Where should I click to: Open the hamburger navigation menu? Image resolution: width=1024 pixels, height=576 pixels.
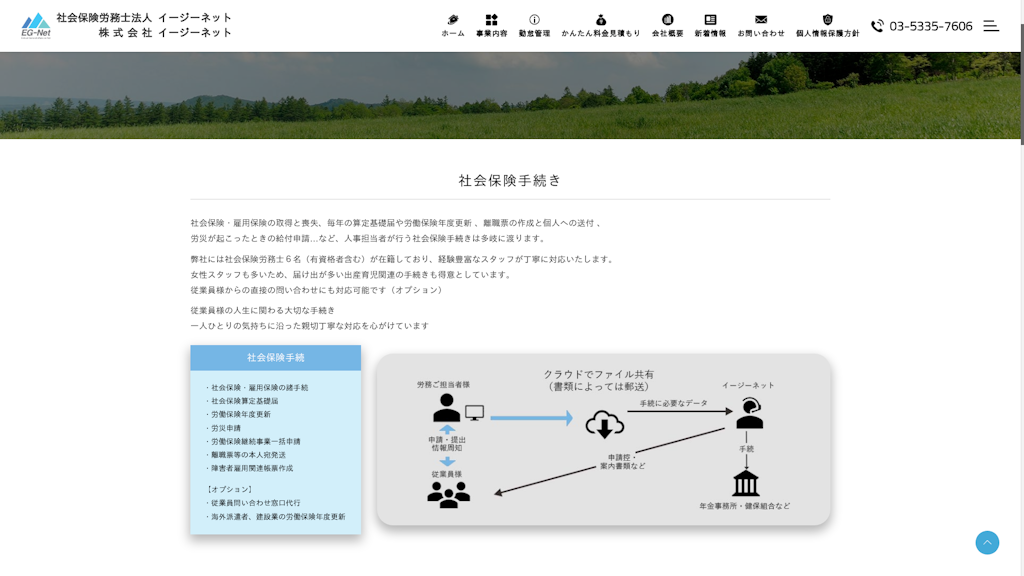[992, 26]
